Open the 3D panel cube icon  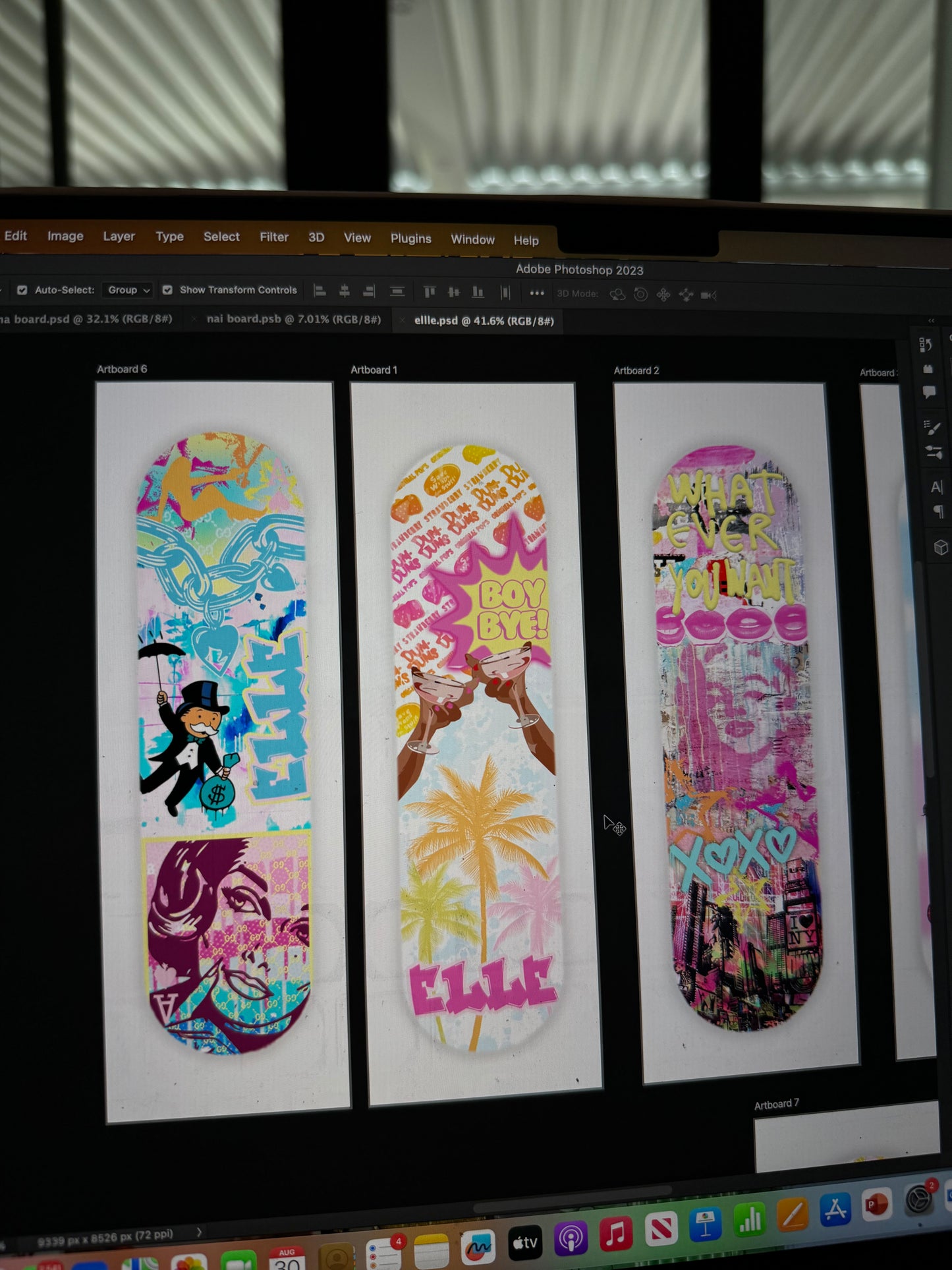[x=941, y=548]
